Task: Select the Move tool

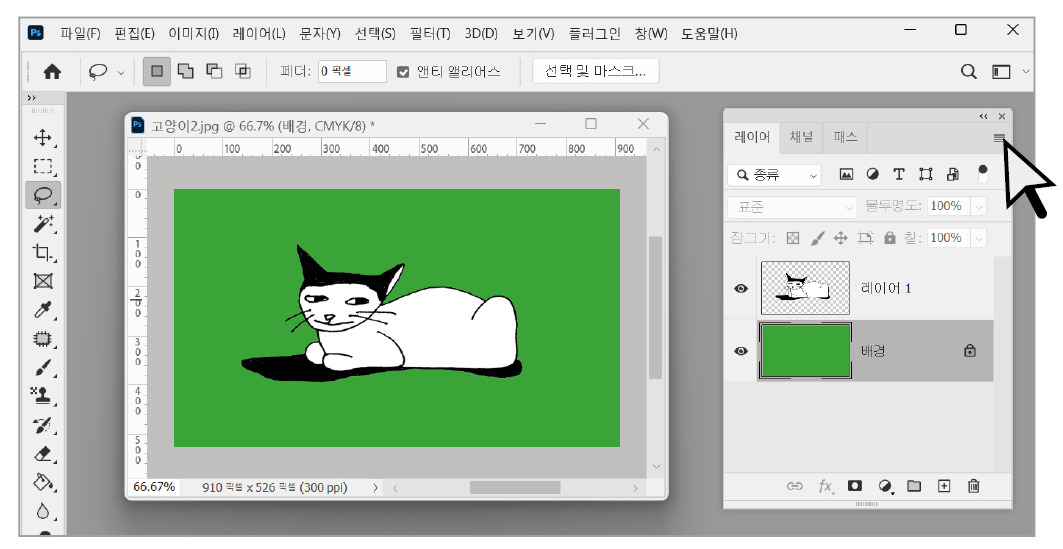Action: (43, 138)
